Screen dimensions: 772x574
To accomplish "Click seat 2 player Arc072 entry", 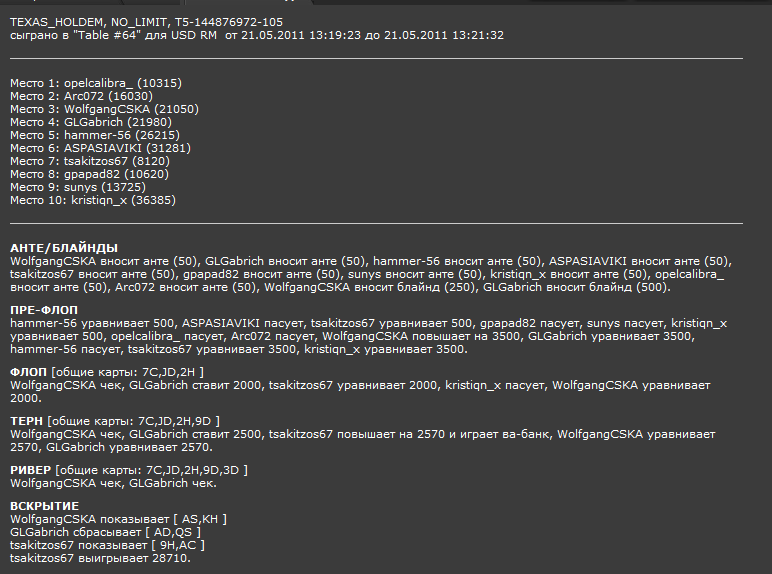I will click(x=82, y=96).
